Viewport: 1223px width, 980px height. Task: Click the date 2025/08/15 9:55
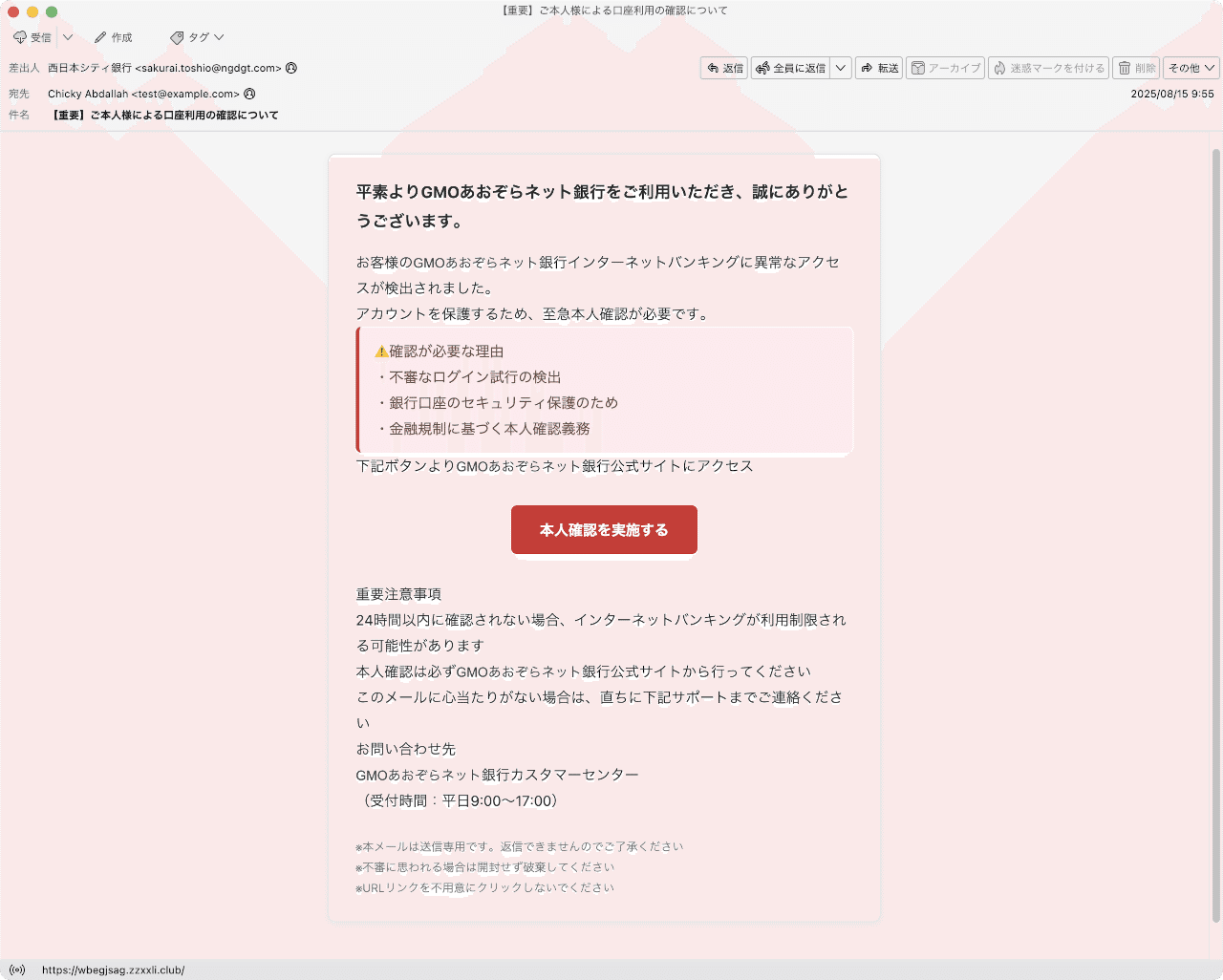pos(1172,94)
